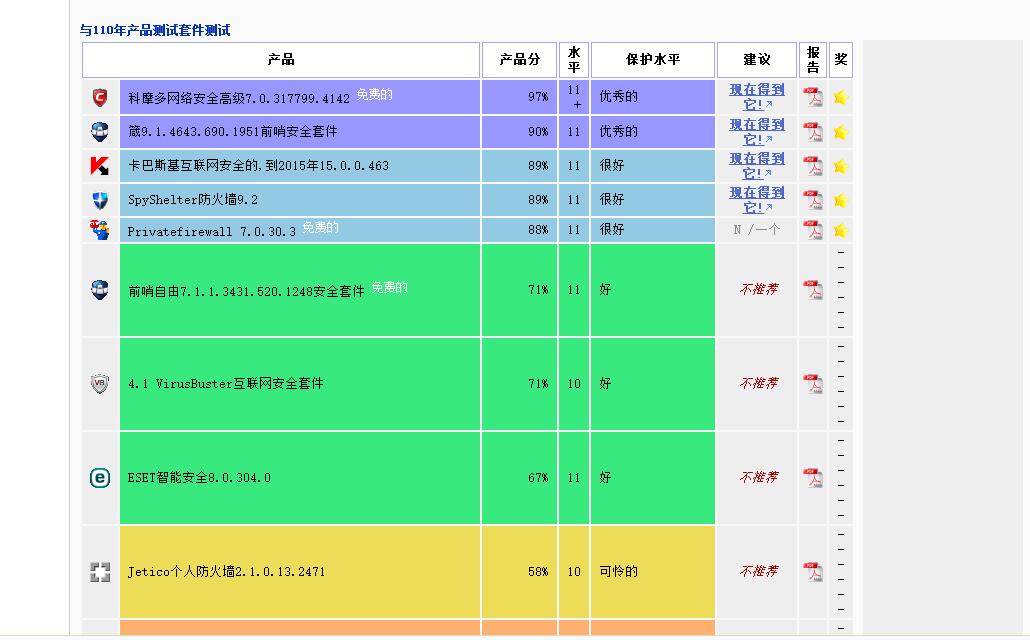Click the Outpost icon in the 前哨自由 row
This screenshot has width=1030, height=640.
click(x=100, y=290)
